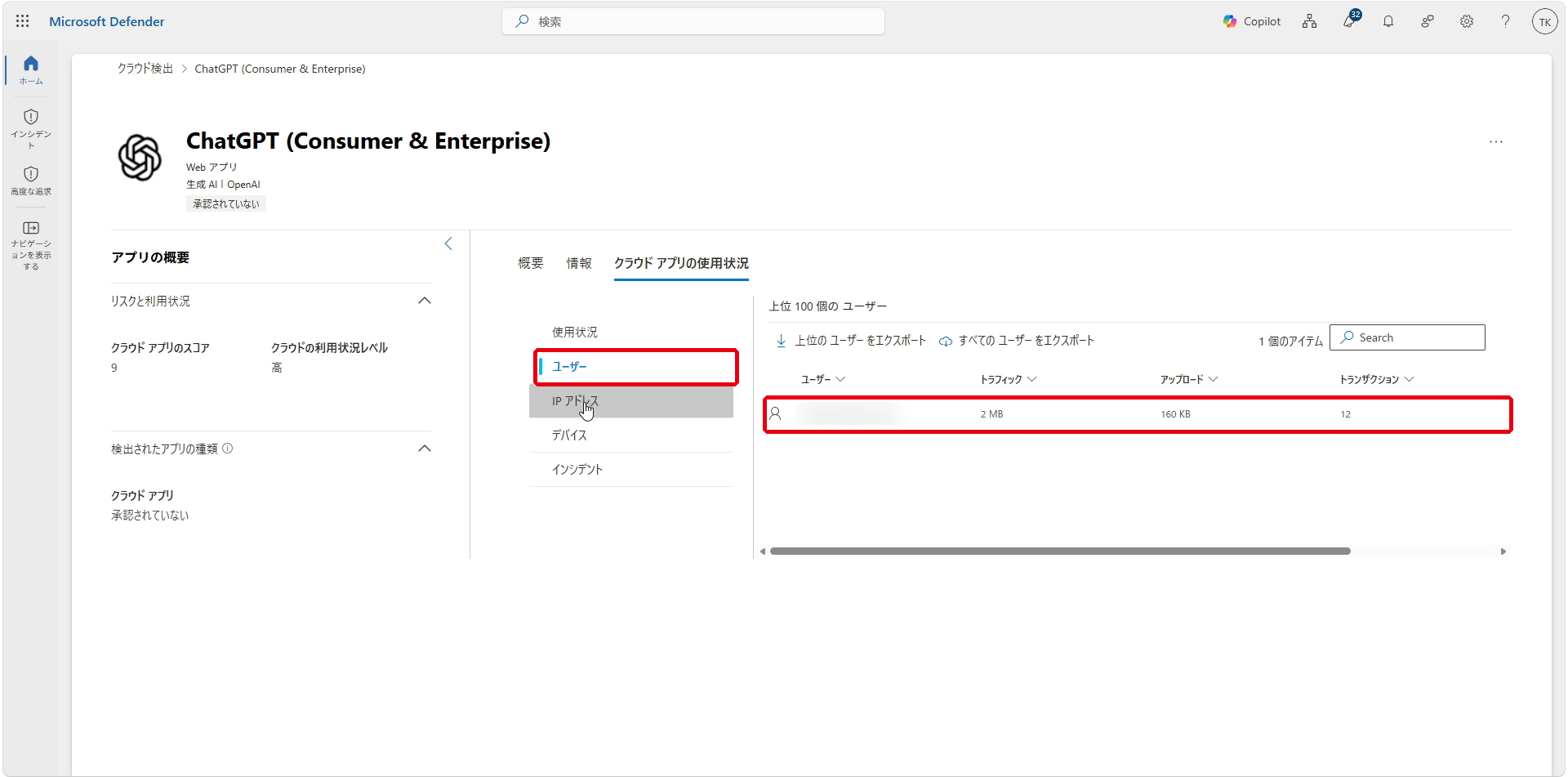This screenshot has width=1568, height=777.
Task: Select デバイス in the side list
Action: [631, 435]
